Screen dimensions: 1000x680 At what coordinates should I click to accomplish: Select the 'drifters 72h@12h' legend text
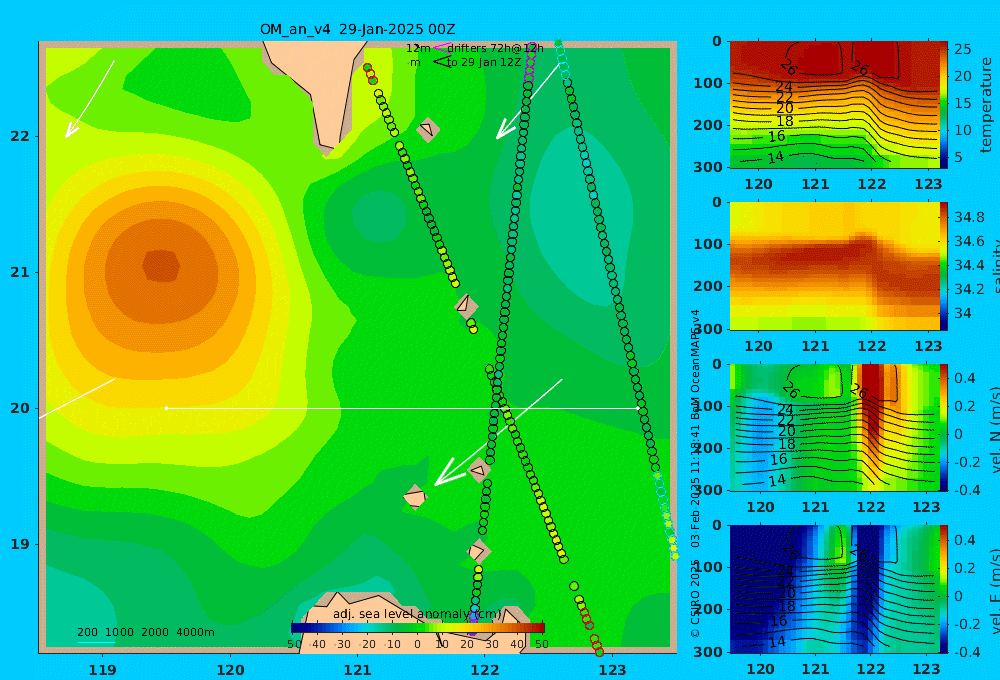click(496, 48)
